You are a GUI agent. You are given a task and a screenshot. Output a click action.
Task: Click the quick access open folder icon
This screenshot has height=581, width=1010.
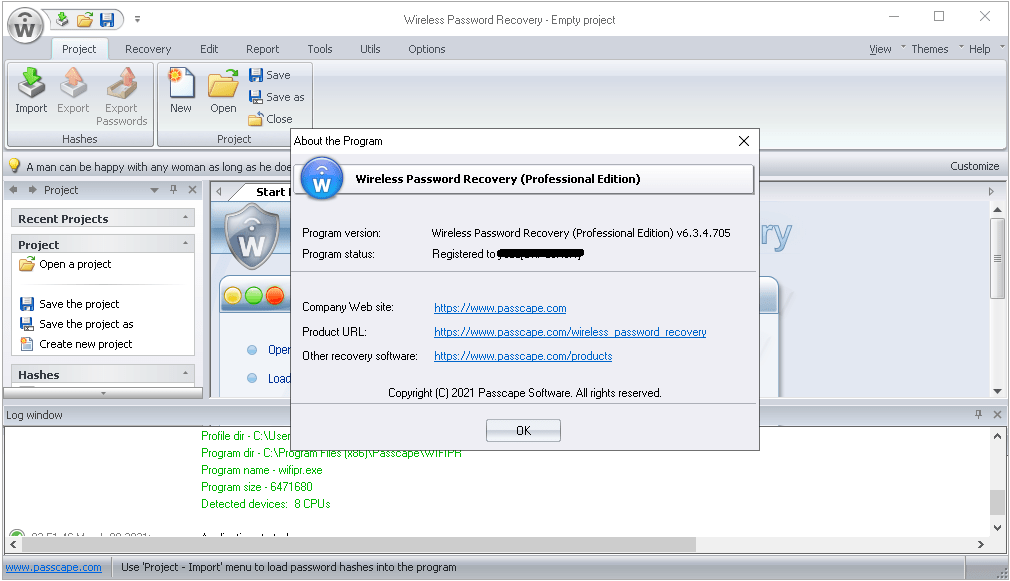84,19
